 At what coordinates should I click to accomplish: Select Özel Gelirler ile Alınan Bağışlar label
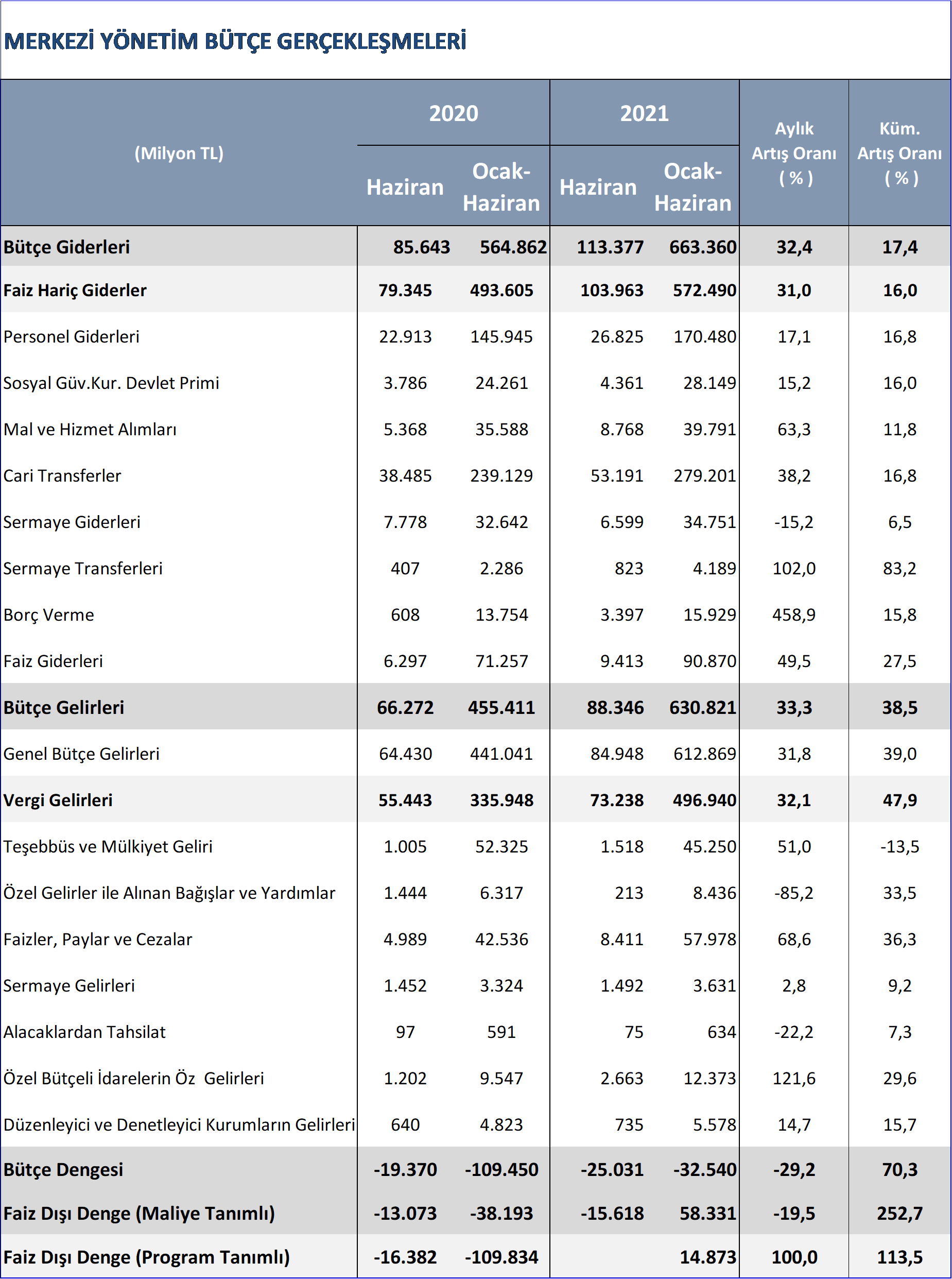(x=169, y=893)
